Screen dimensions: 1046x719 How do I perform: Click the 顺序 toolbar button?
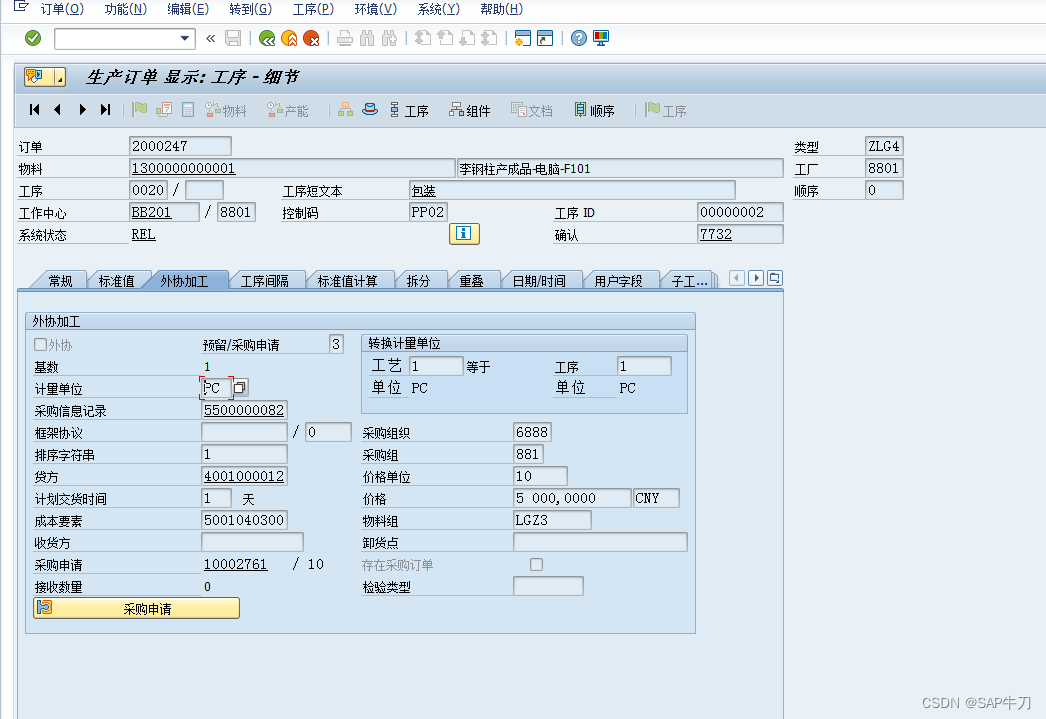coord(594,110)
